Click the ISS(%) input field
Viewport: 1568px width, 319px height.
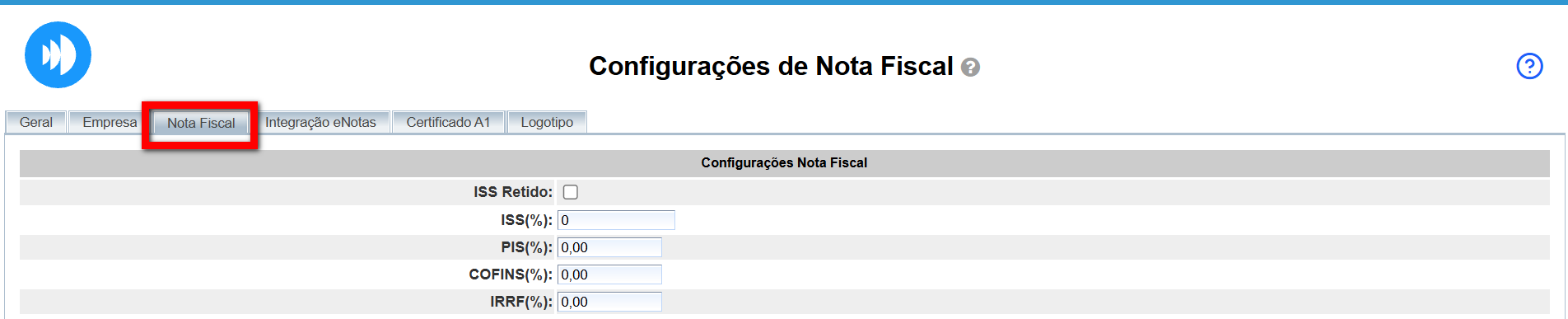pos(616,220)
